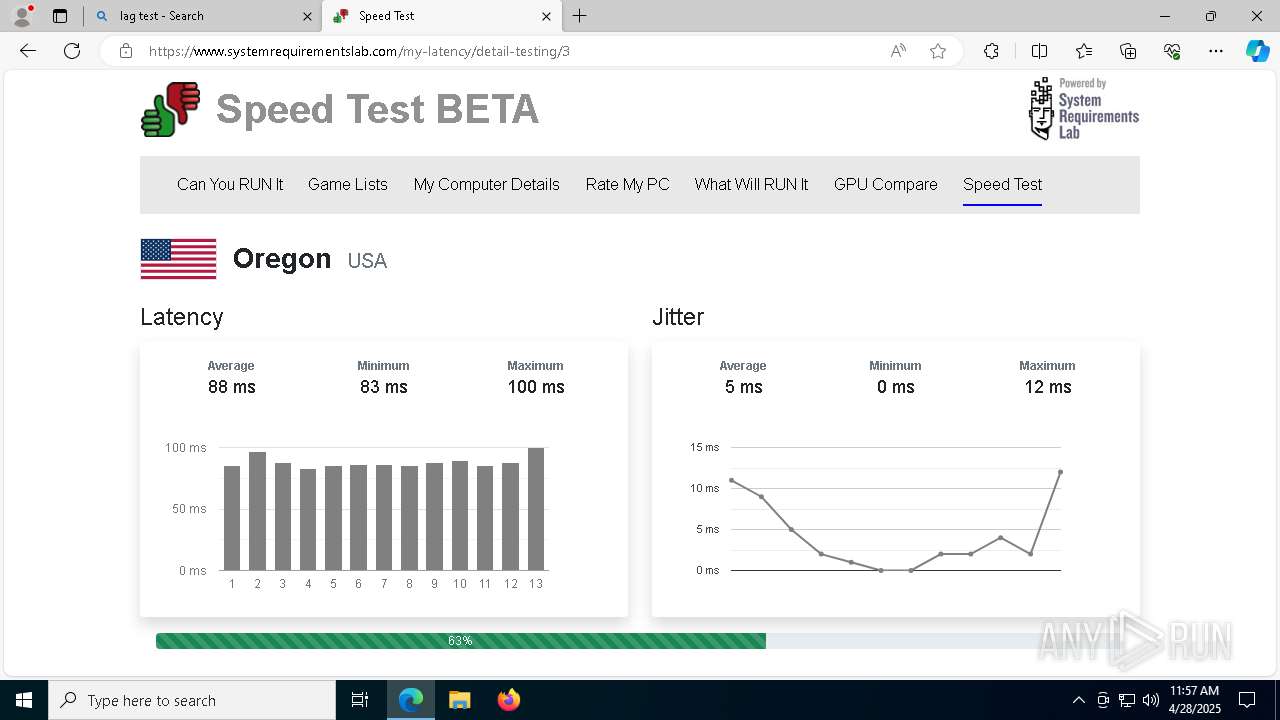Open the Can You RUN It menu item
The height and width of the screenshot is (720, 1280).
click(230, 184)
